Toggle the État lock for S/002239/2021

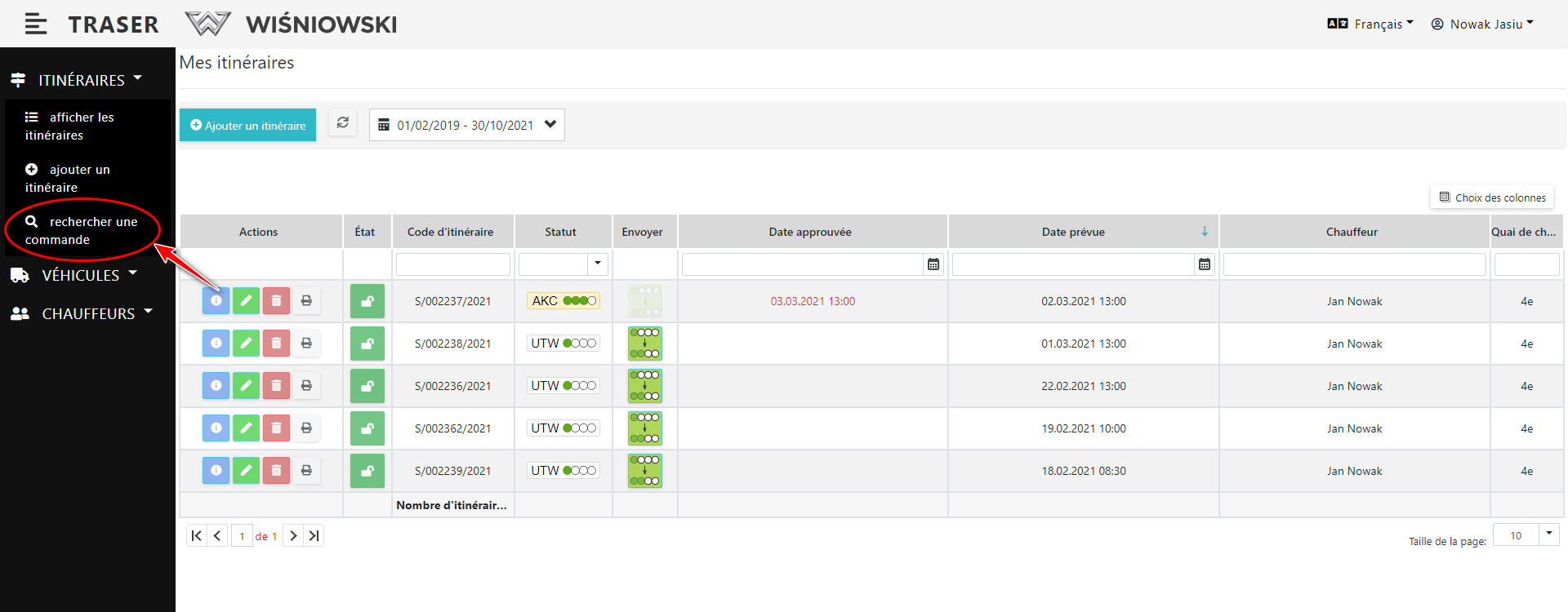(x=367, y=471)
